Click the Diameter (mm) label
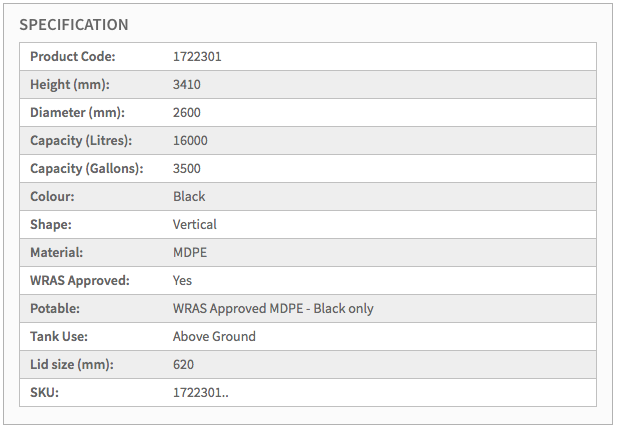 coord(77,113)
